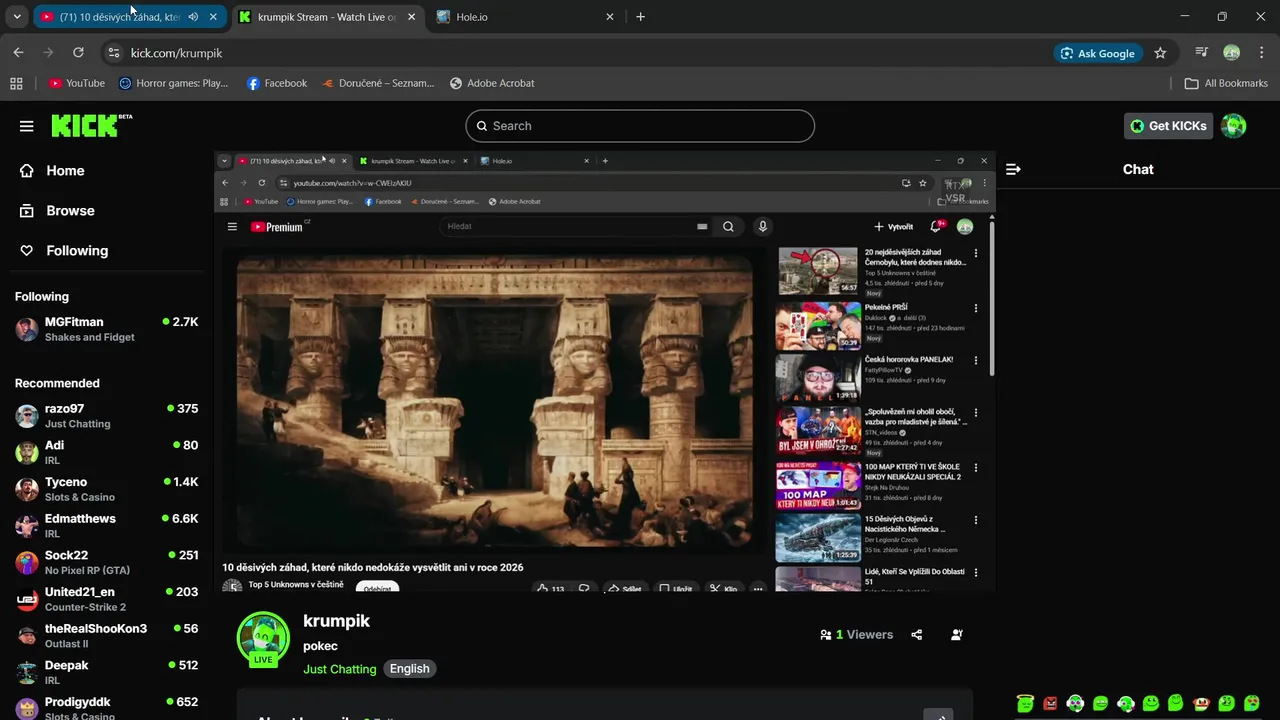The width and height of the screenshot is (1280, 720).
Task: Open the recommended channel Sock22
Action: click(x=106, y=562)
